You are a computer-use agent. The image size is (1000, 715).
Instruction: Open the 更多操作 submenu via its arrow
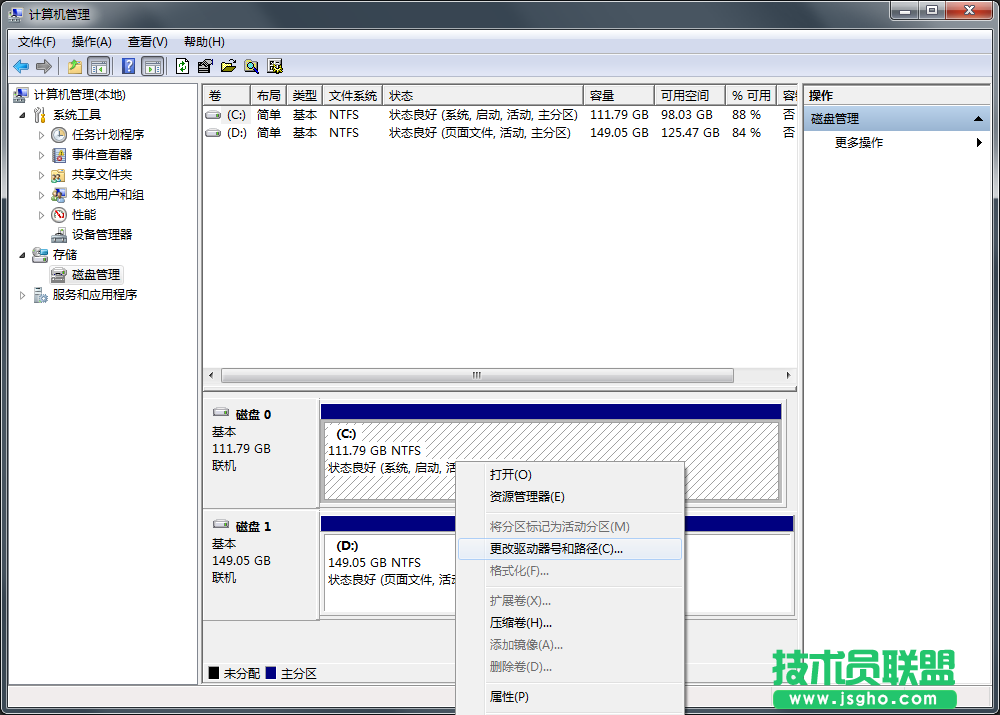point(980,142)
